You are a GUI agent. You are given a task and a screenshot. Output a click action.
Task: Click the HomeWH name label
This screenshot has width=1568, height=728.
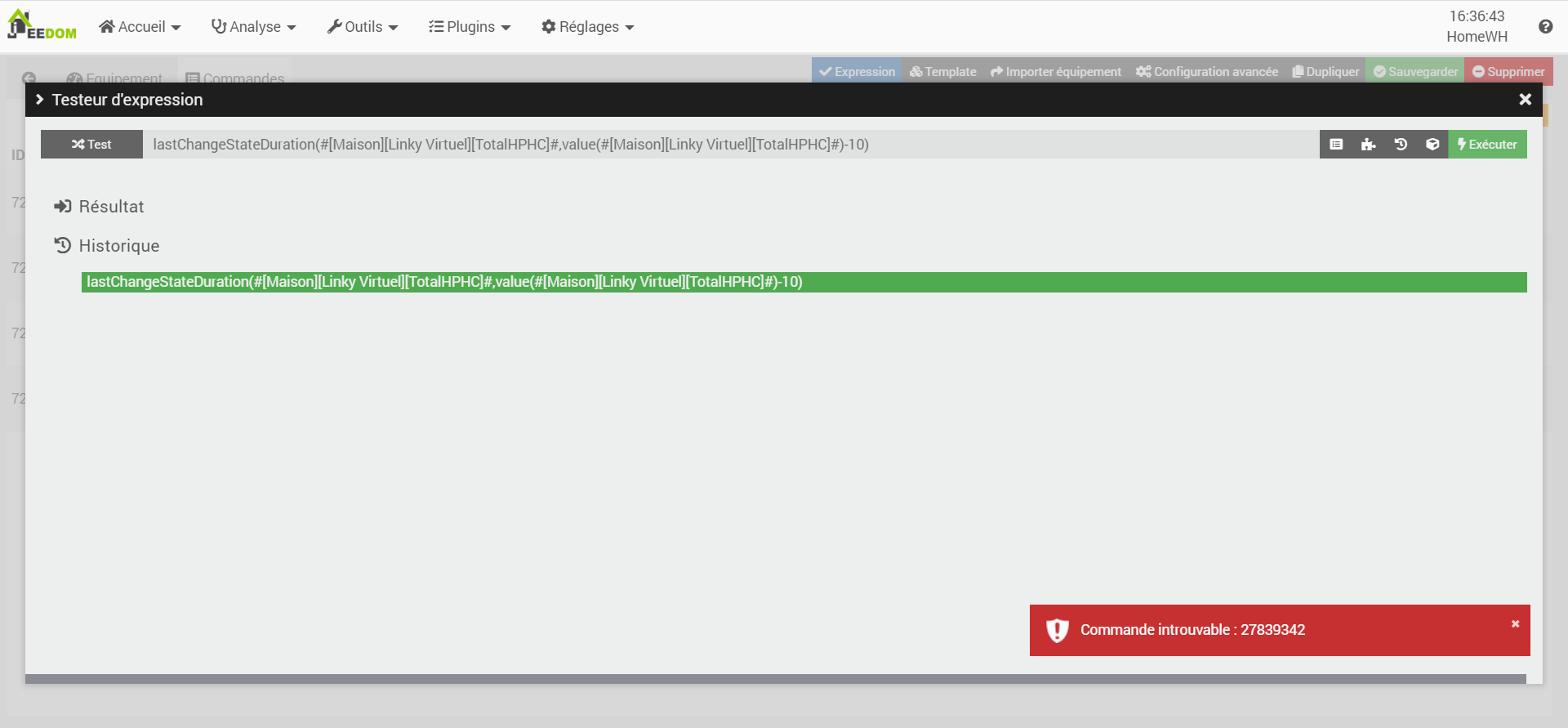tap(1477, 37)
